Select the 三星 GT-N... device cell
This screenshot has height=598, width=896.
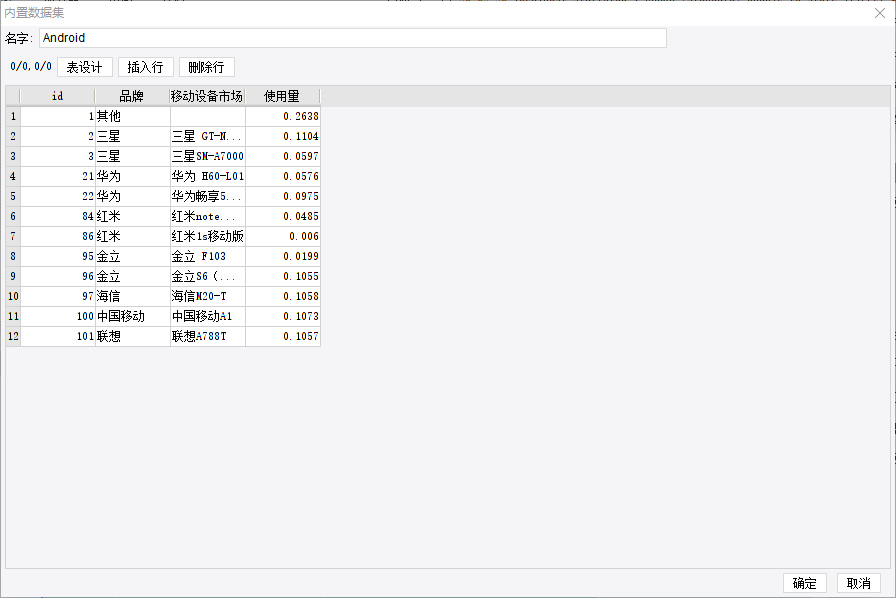tap(208, 136)
